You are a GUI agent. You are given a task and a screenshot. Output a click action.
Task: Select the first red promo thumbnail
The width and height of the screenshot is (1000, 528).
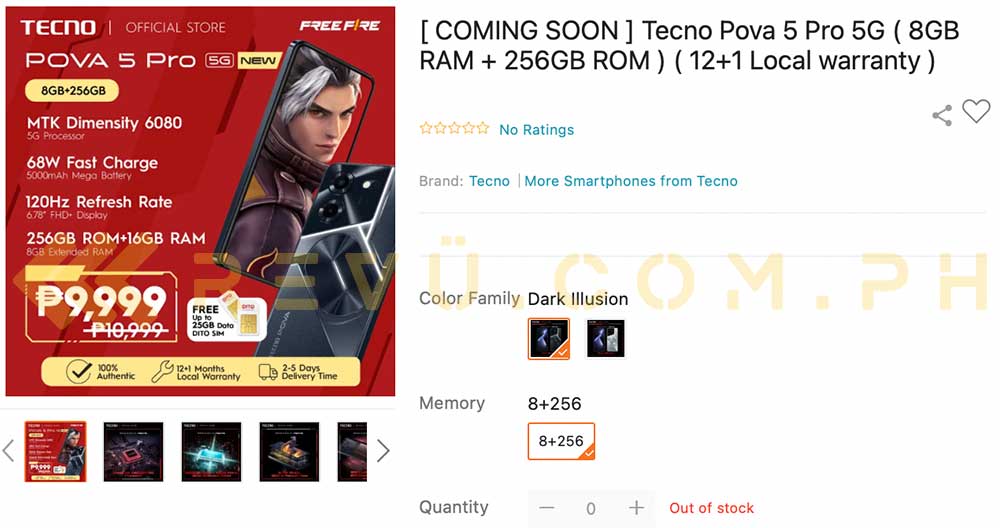[55, 451]
